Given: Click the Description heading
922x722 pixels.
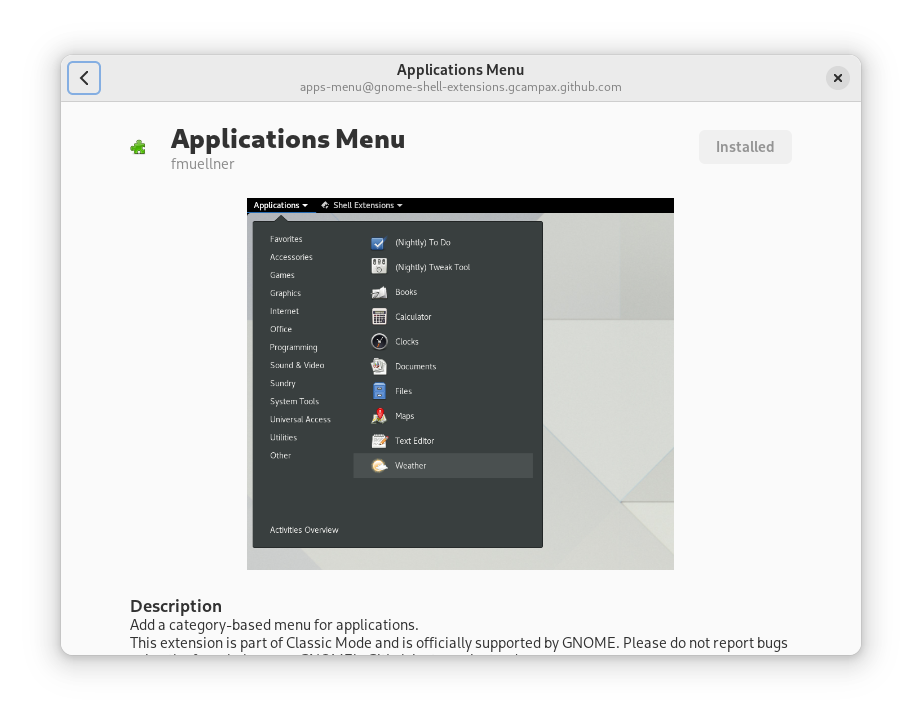Looking at the screenshot, I should (176, 606).
